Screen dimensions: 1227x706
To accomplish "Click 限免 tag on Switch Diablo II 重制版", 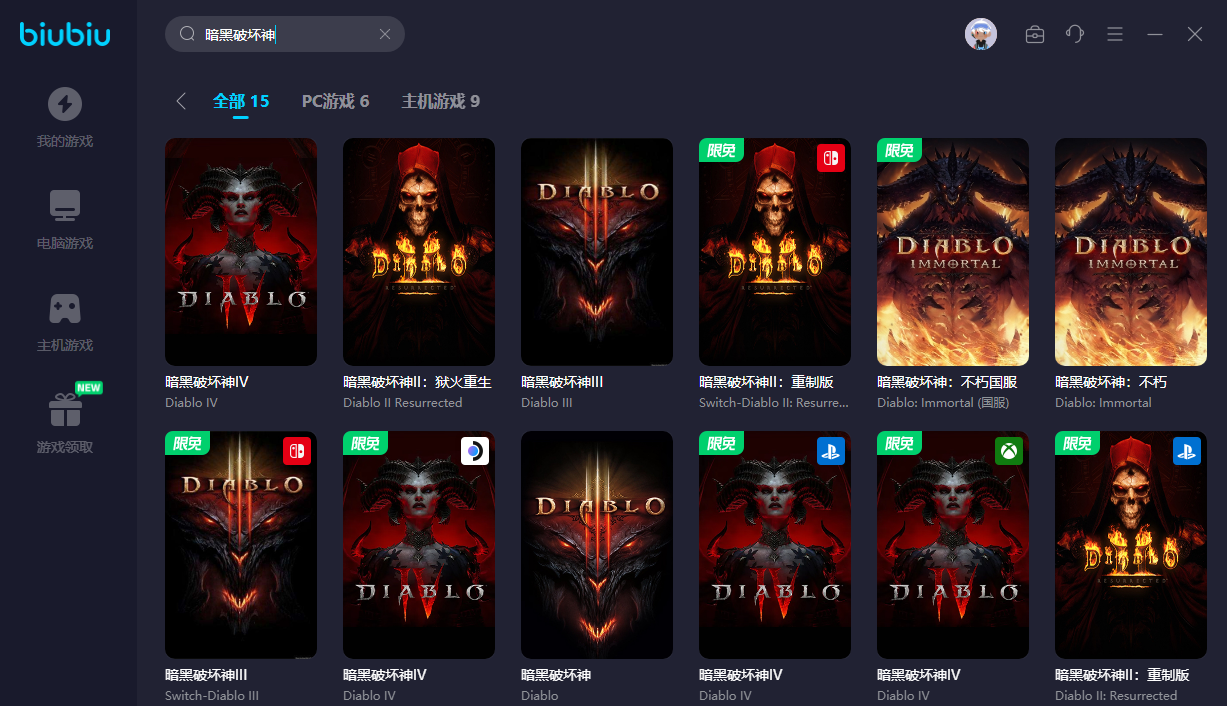I will coord(721,151).
